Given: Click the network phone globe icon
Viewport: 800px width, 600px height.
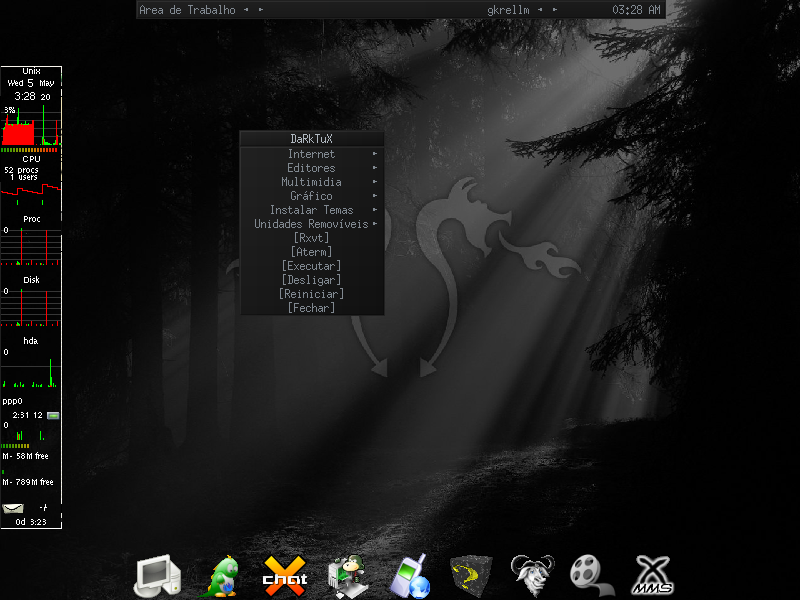Looking at the screenshot, I should (x=411, y=577).
